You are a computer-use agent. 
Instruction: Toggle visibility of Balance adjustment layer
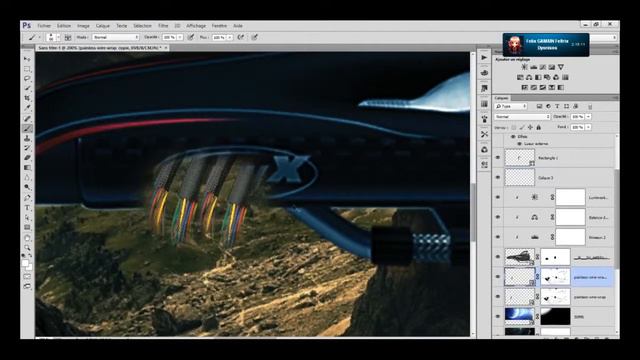click(498, 217)
